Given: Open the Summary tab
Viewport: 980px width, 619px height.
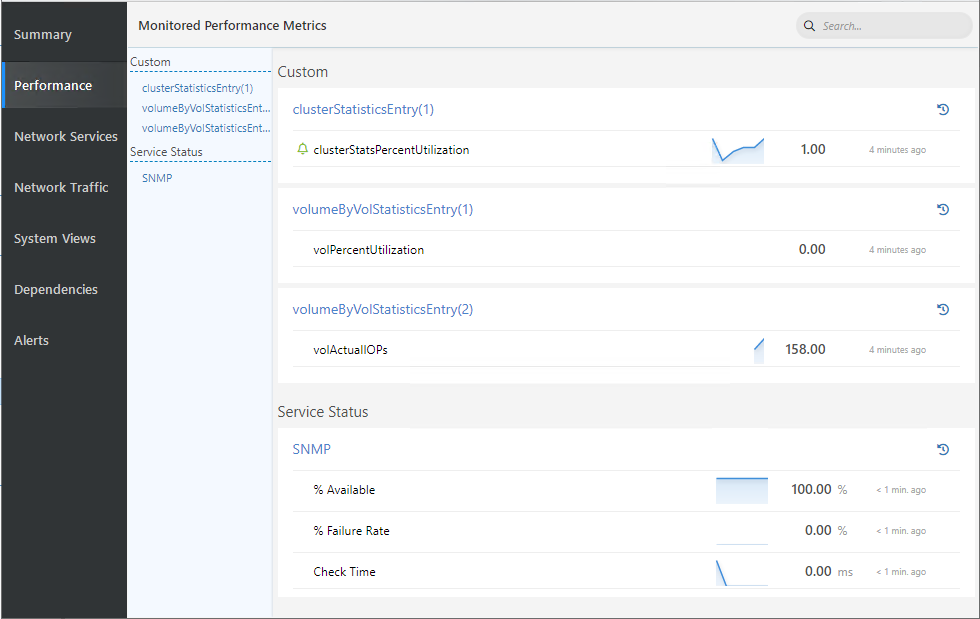Looking at the screenshot, I should point(64,34).
